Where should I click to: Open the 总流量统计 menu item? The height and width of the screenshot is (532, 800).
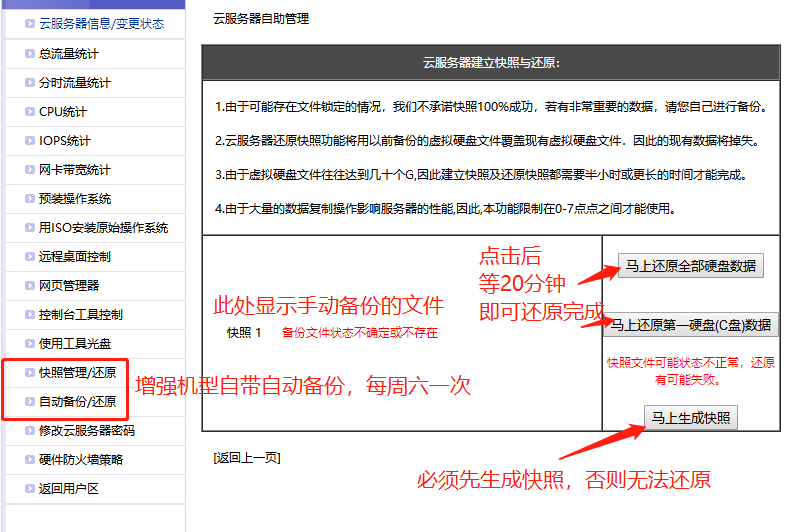68,53
